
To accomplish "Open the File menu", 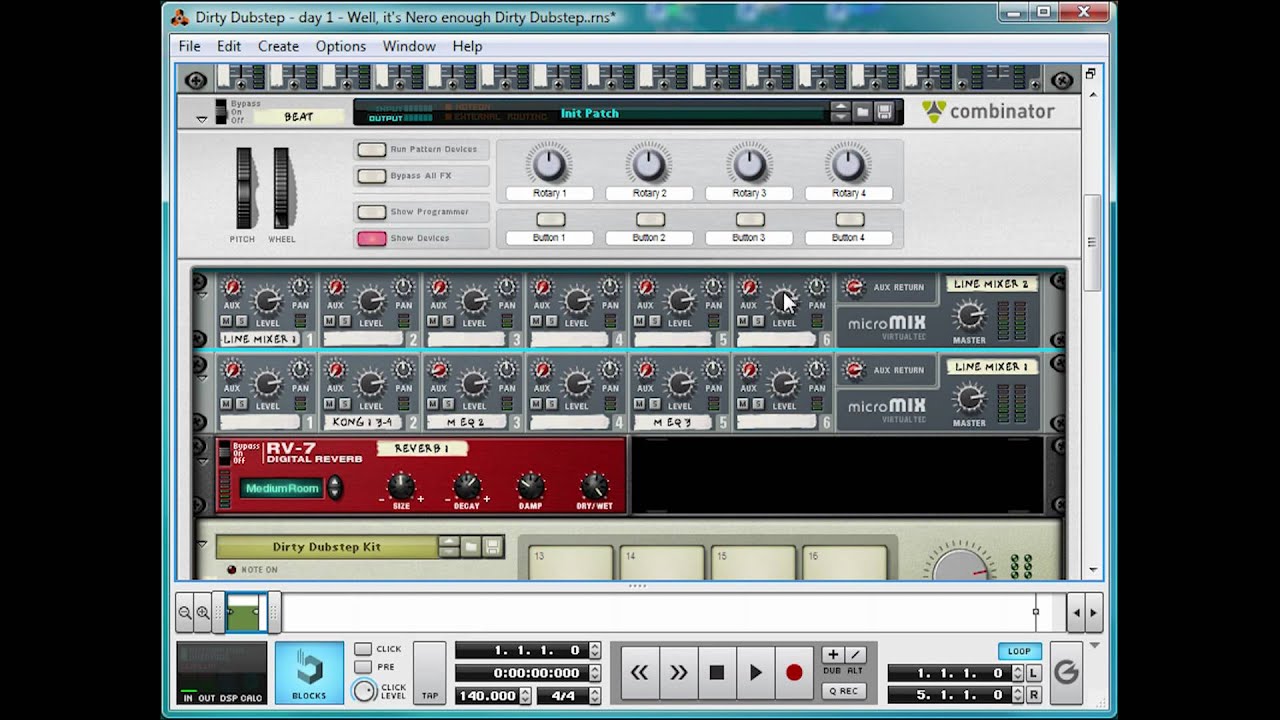I will [x=189, y=46].
